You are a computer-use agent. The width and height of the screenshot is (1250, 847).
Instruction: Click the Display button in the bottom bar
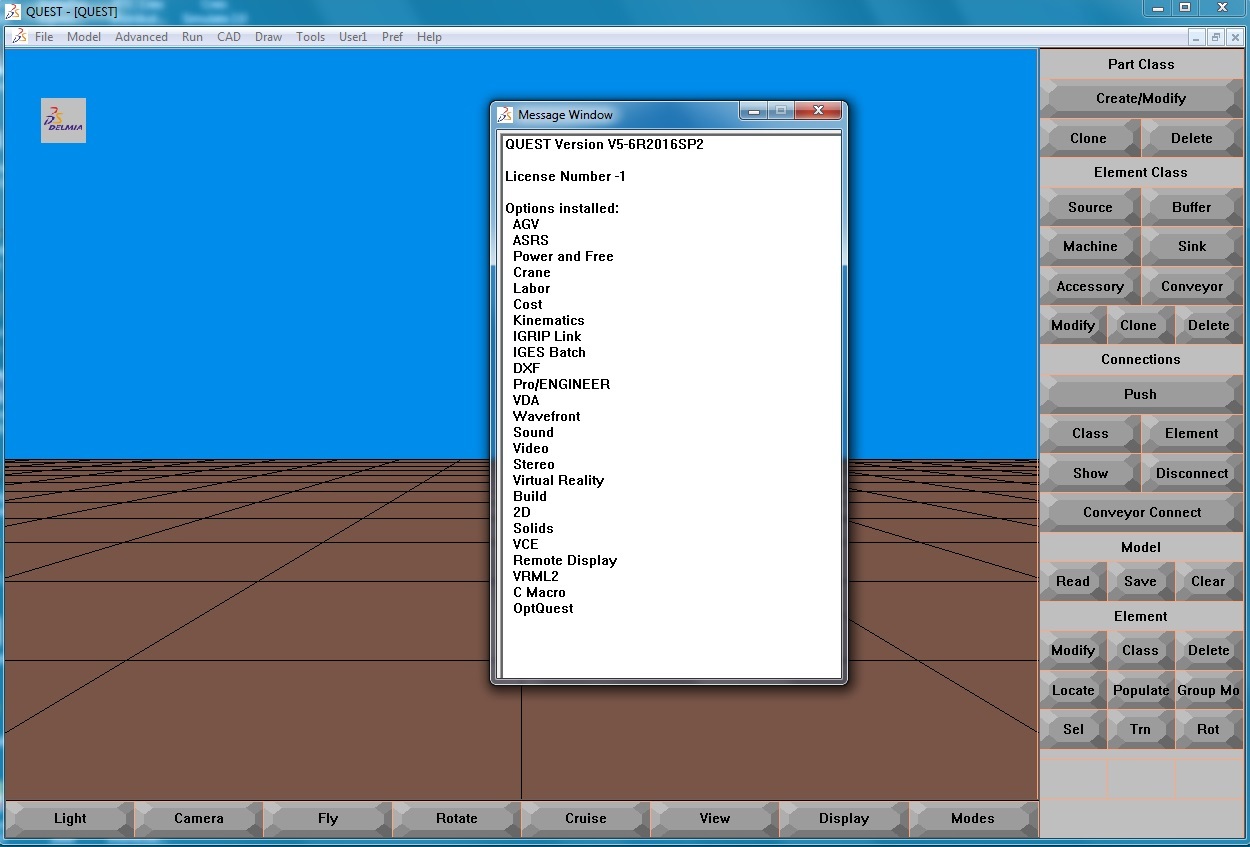click(x=844, y=818)
